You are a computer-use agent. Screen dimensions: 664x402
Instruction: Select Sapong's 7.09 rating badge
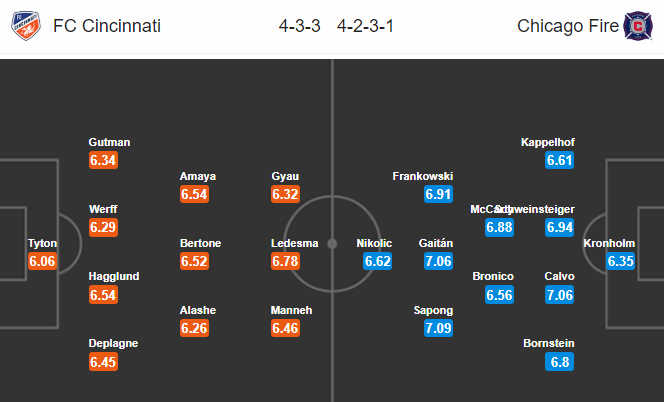click(x=438, y=329)
